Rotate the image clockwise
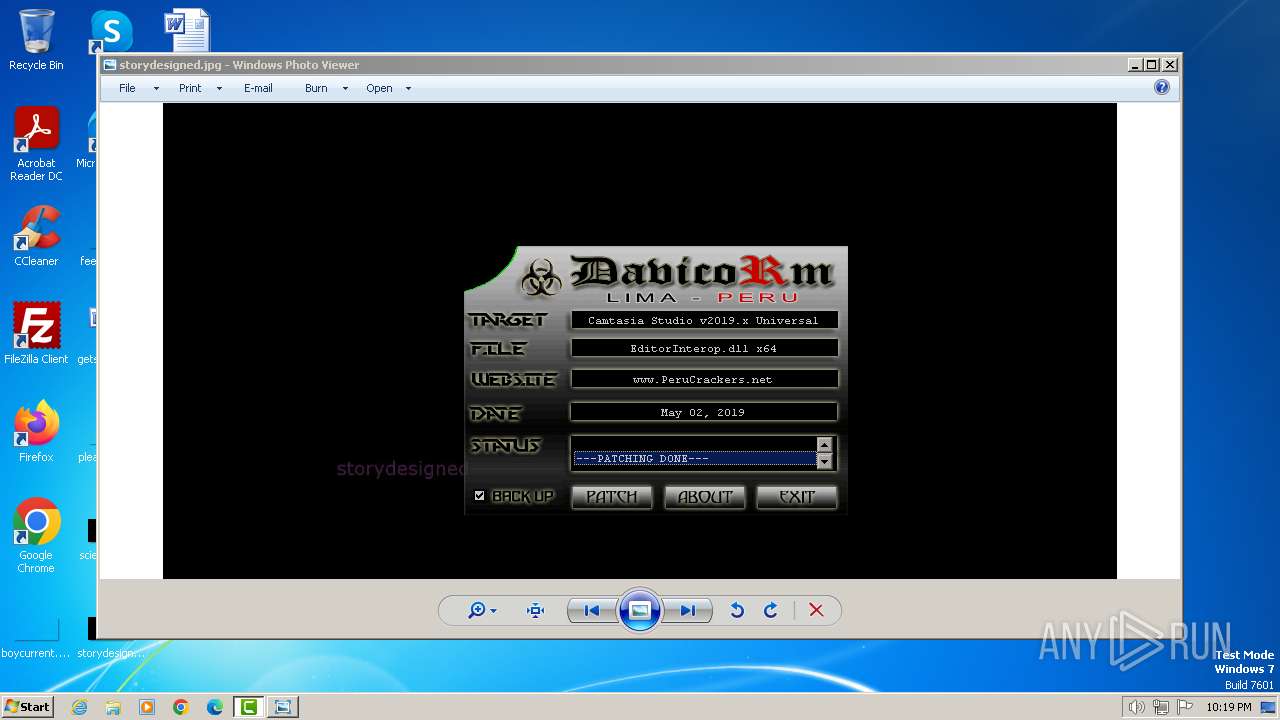This screenshot has height=720, width=1280. (770, 610)
